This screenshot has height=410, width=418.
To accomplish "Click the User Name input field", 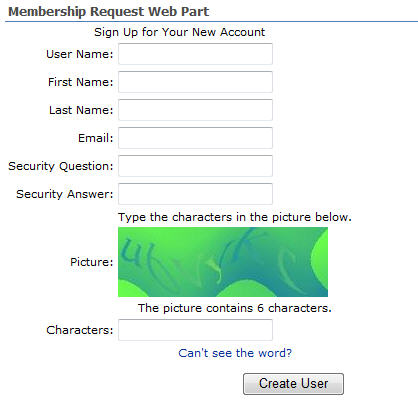I will click(x=195, y=54).
